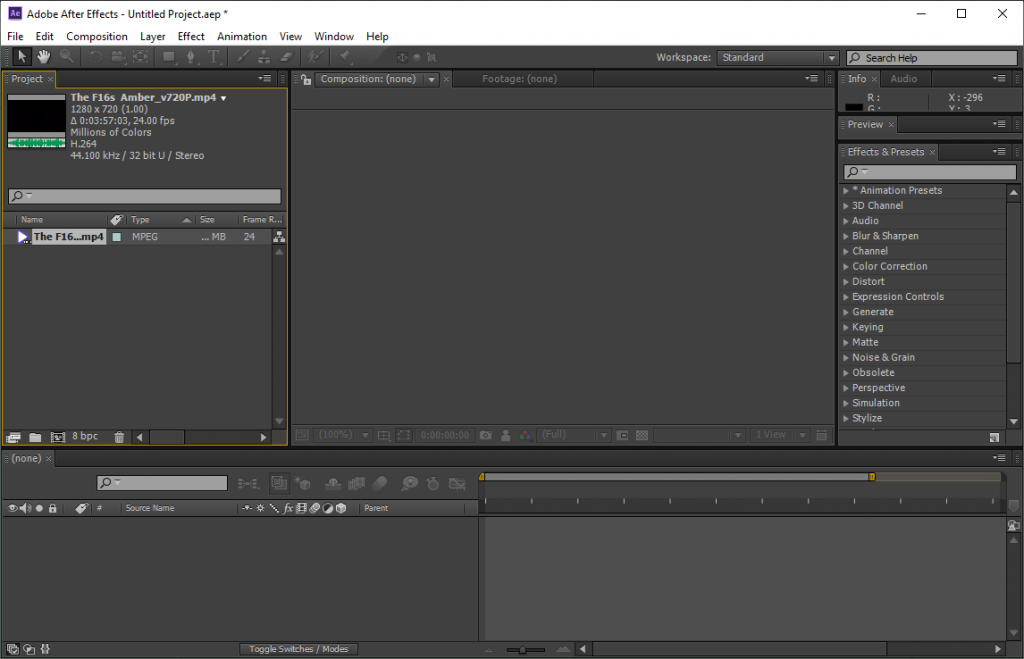Screen dimensions: 1024x659
Task: Select The F16...mp4 footage item
Action: tap(68, 236)
